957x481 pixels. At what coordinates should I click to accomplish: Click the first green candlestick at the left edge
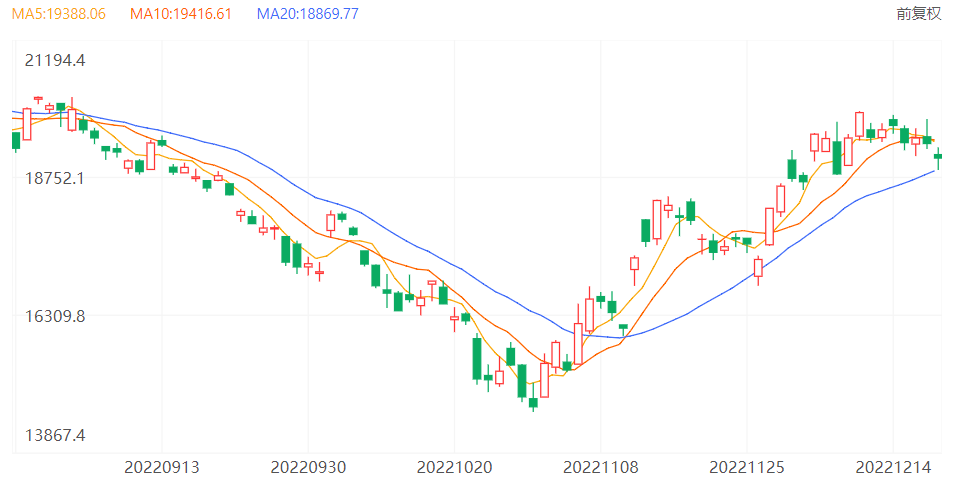pos(16,141)
